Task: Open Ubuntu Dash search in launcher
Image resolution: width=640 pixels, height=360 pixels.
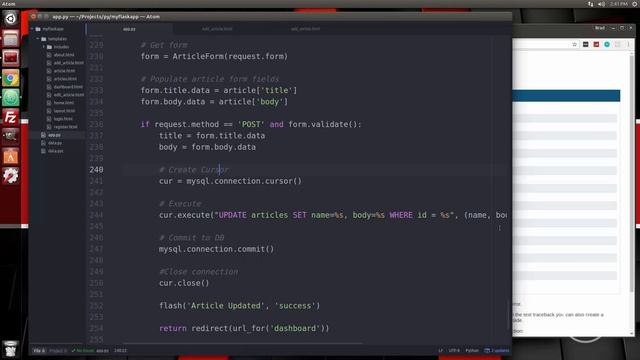Action: click(11, 18)
